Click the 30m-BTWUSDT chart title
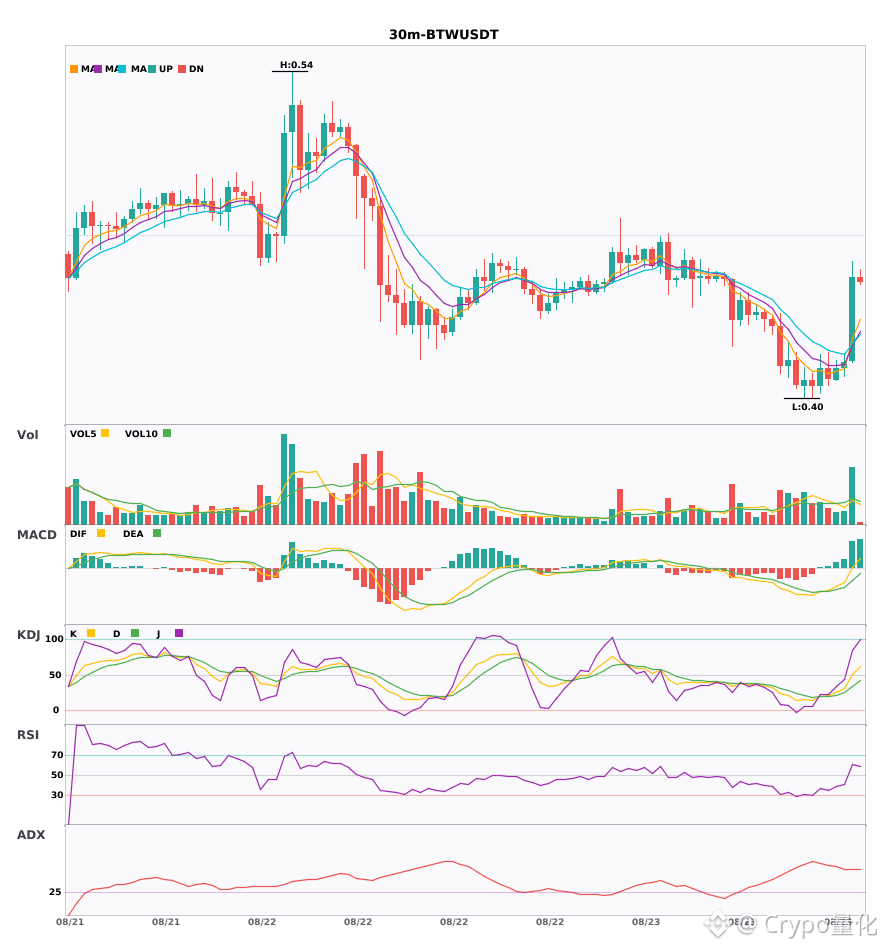 tap(443, 35)
